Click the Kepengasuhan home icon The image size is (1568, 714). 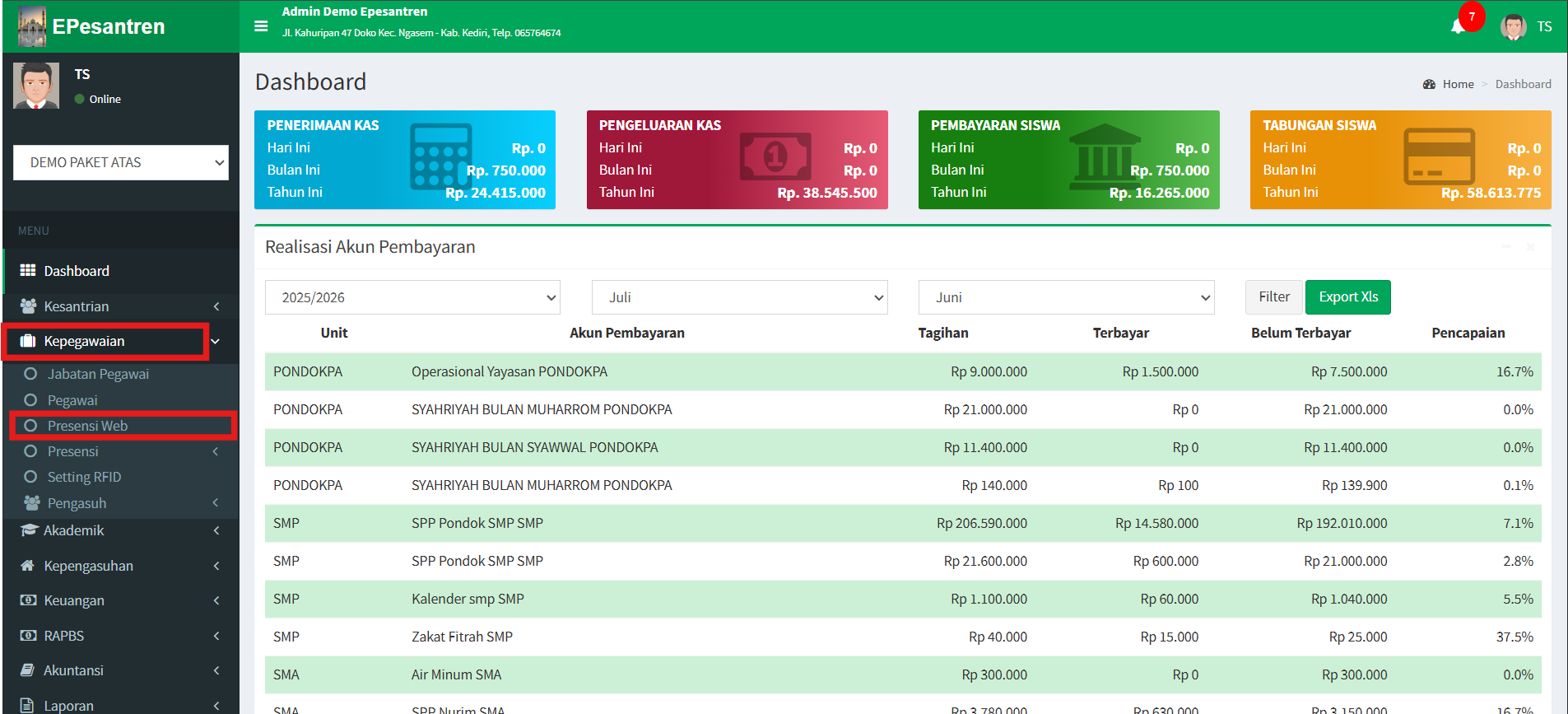click(28, 566)
